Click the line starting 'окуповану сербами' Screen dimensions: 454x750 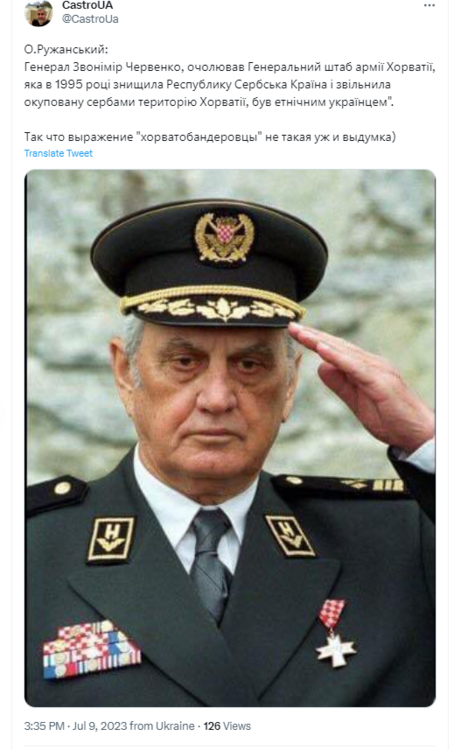pyautogui.click(x=209, y=102)
